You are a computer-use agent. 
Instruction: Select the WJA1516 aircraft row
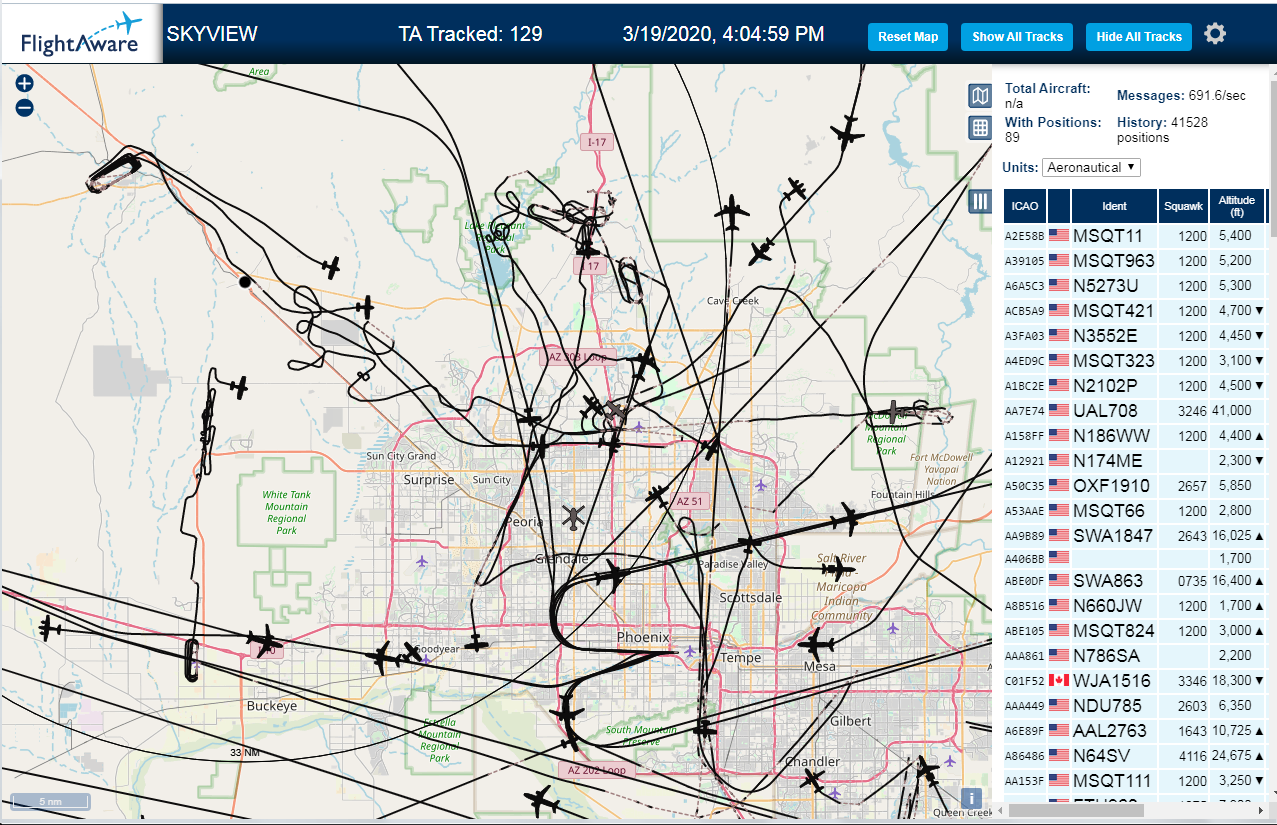1135,681
